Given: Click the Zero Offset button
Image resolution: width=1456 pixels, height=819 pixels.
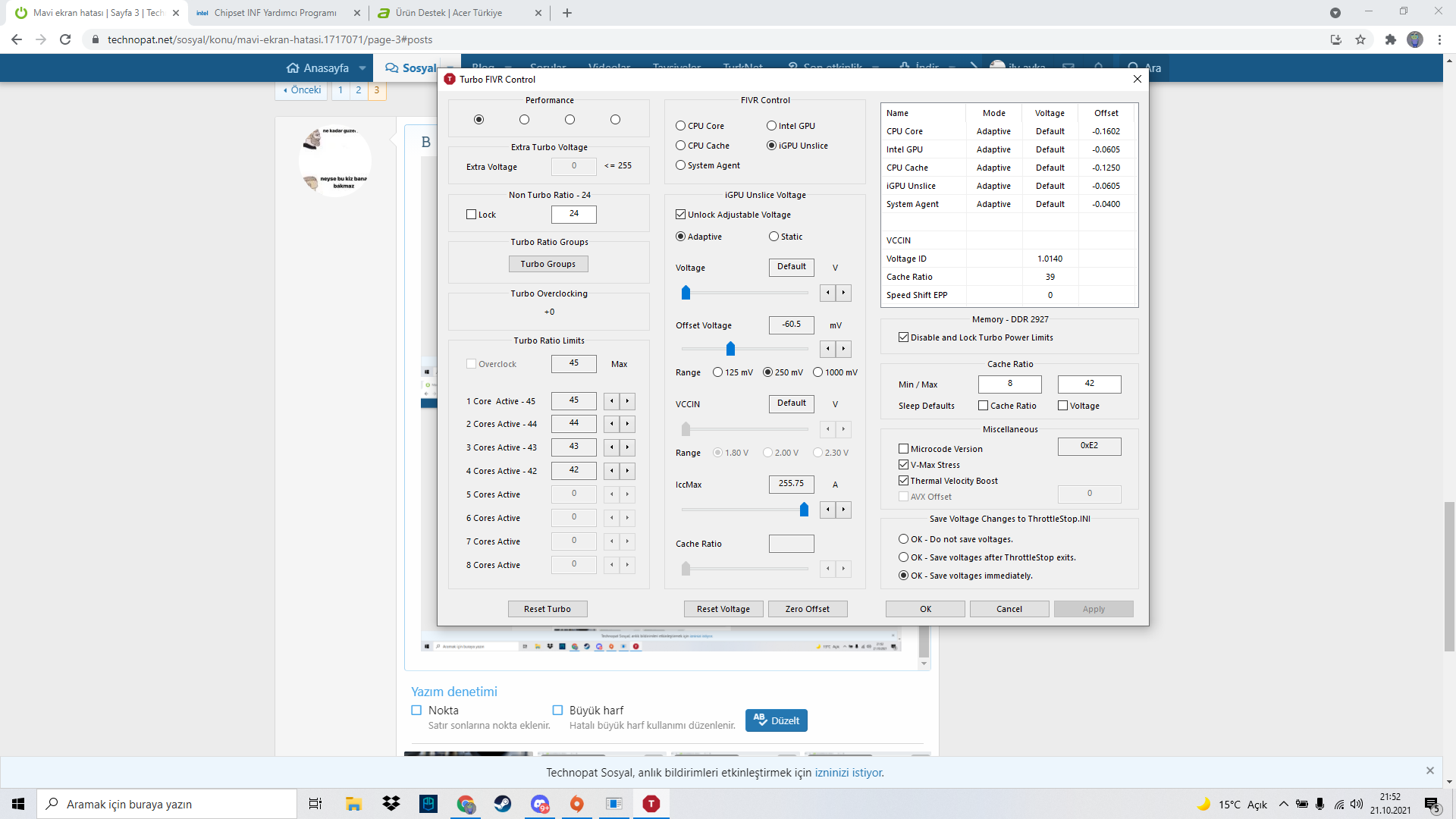Looking at the screenshot, I should [x=807, y=609].
